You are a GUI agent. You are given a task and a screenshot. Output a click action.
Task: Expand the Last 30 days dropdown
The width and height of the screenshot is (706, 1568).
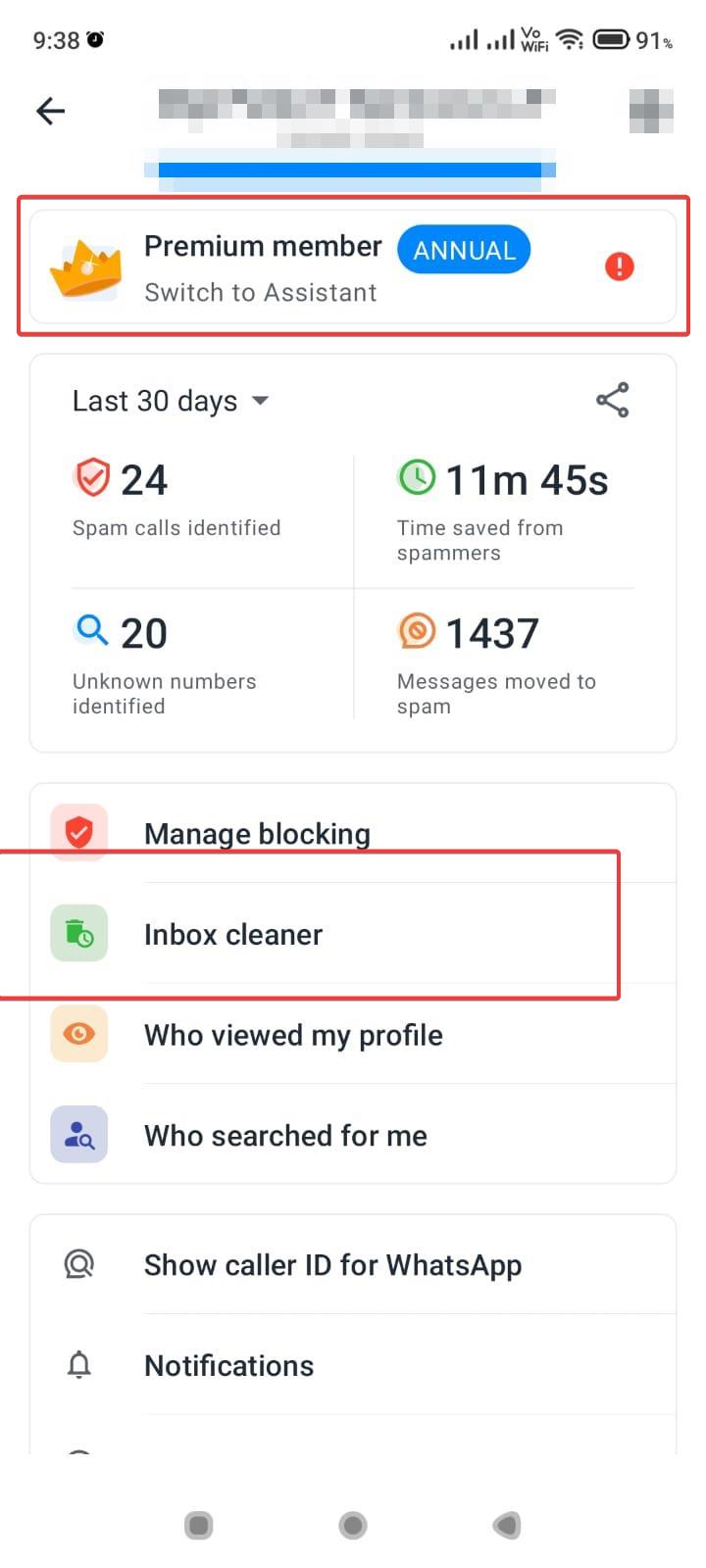(171, 401)
